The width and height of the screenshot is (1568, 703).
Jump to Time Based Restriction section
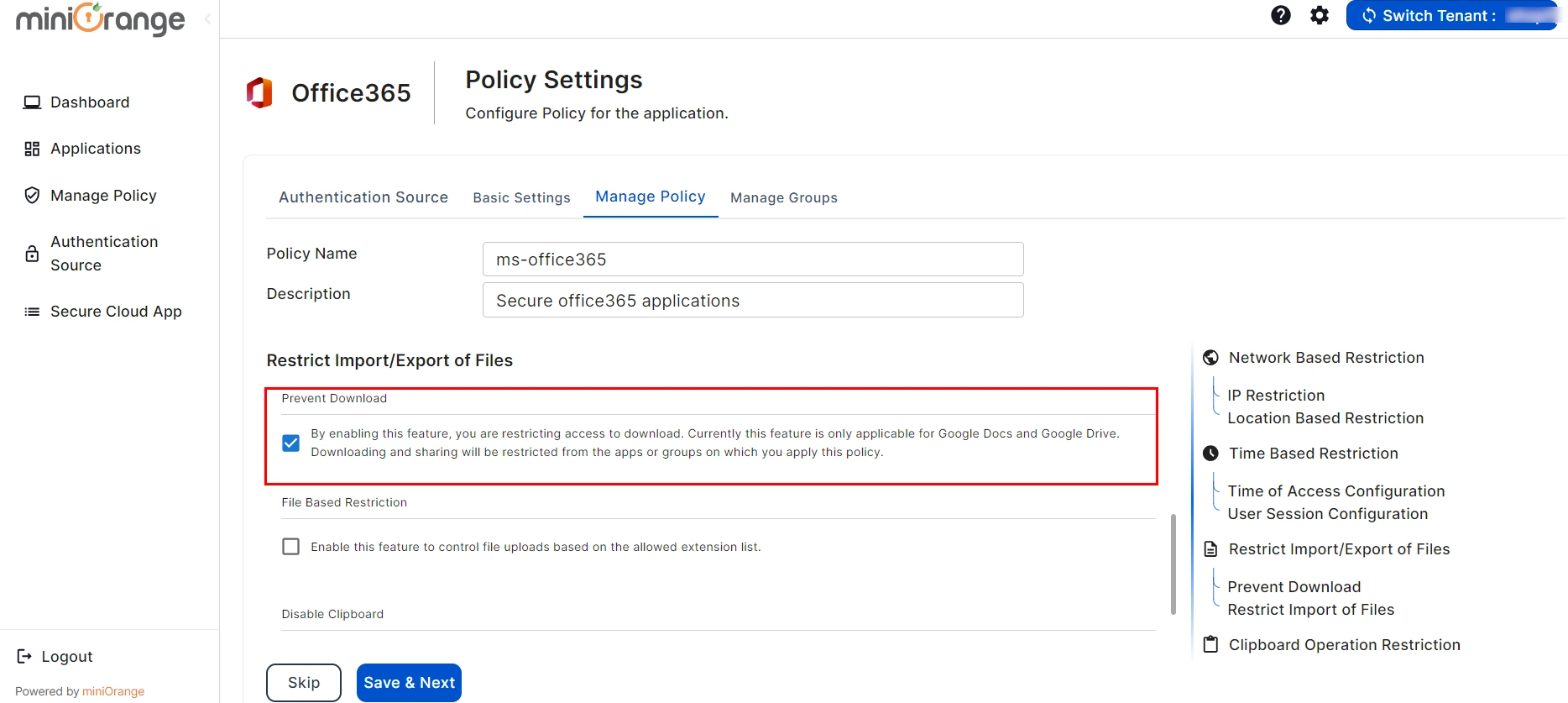[1314, 454]
